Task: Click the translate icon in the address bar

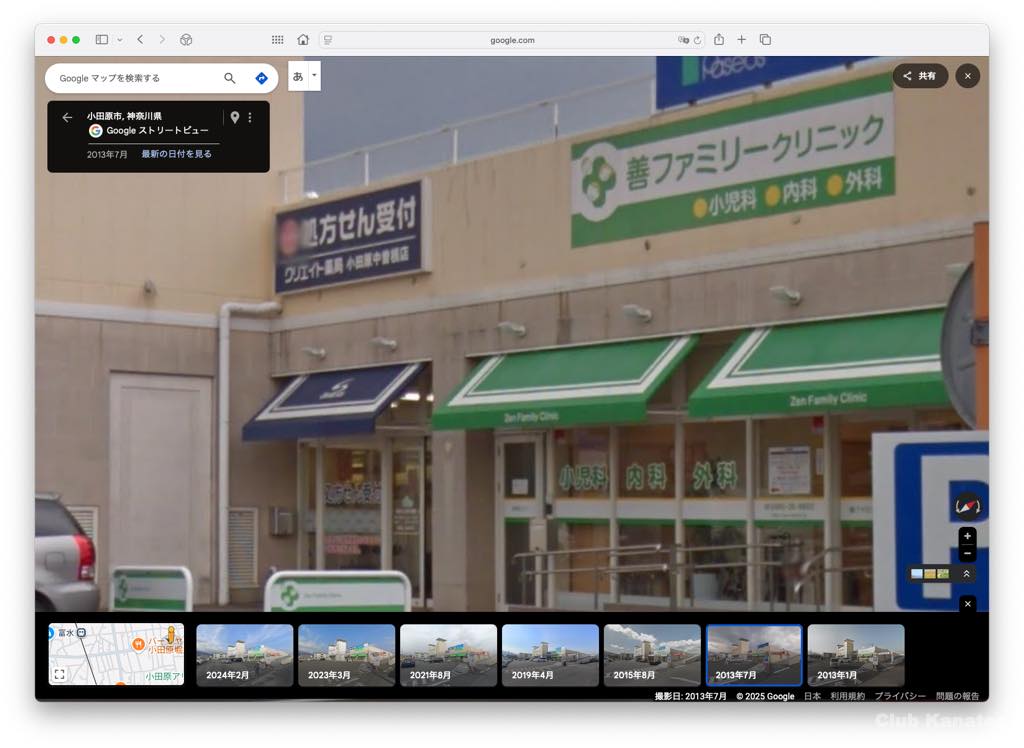Action: point(683,40)
